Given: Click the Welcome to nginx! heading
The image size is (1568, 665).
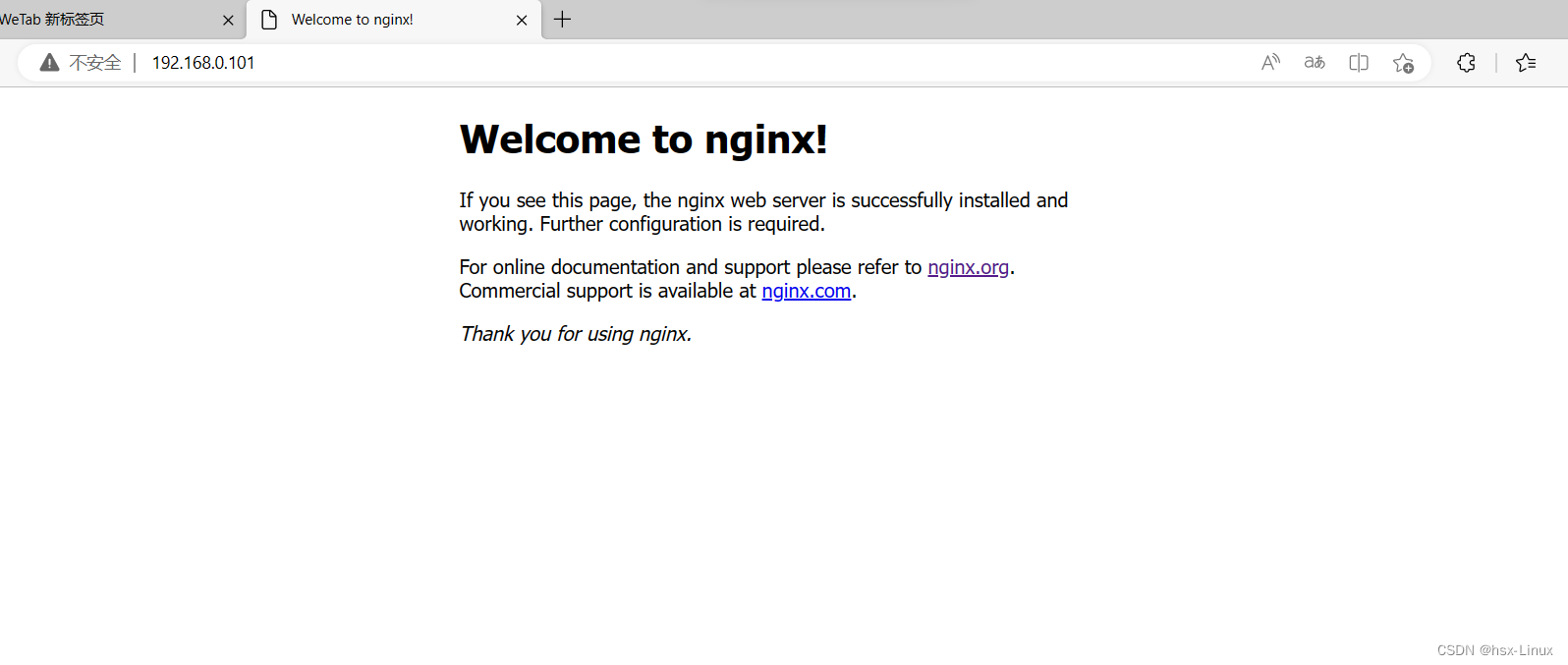Looking at the screenshot, I should 644,139.
